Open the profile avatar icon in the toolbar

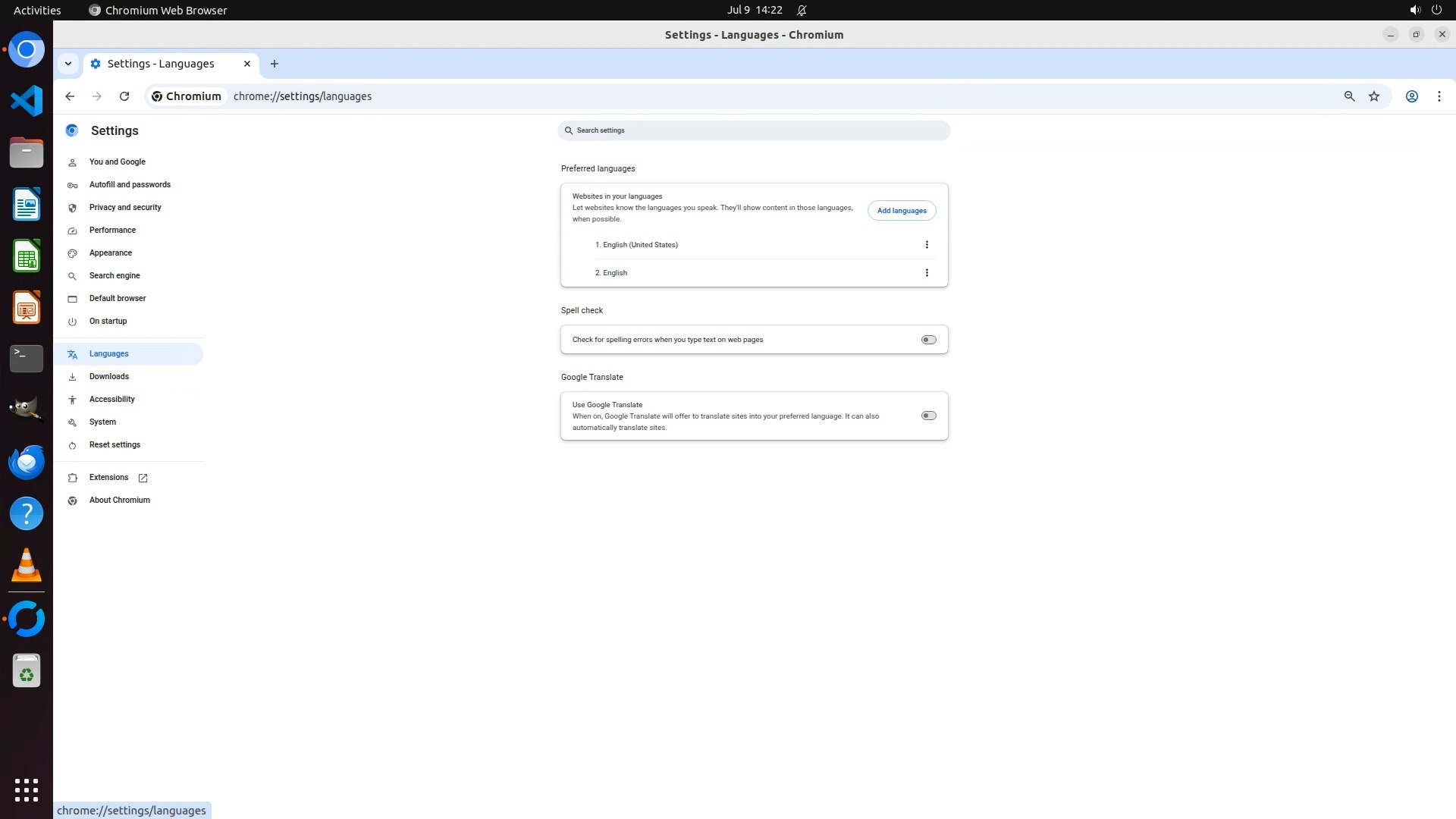[1412, 96]
